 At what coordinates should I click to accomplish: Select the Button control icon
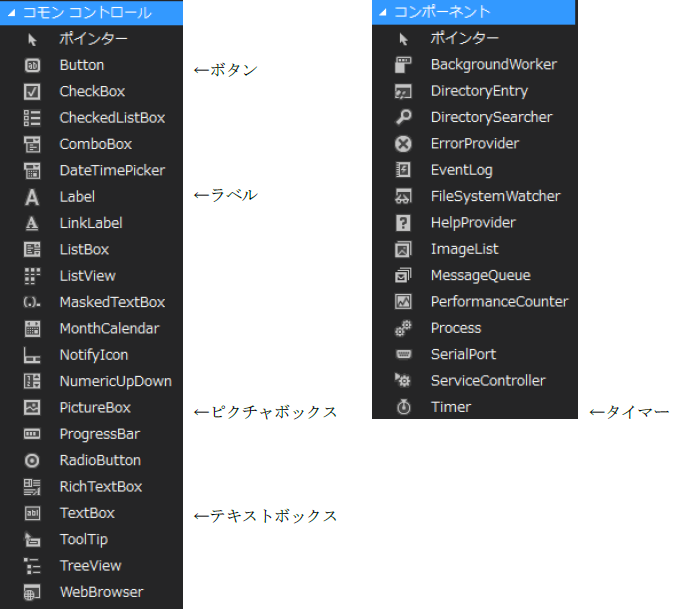coord(32,65)
